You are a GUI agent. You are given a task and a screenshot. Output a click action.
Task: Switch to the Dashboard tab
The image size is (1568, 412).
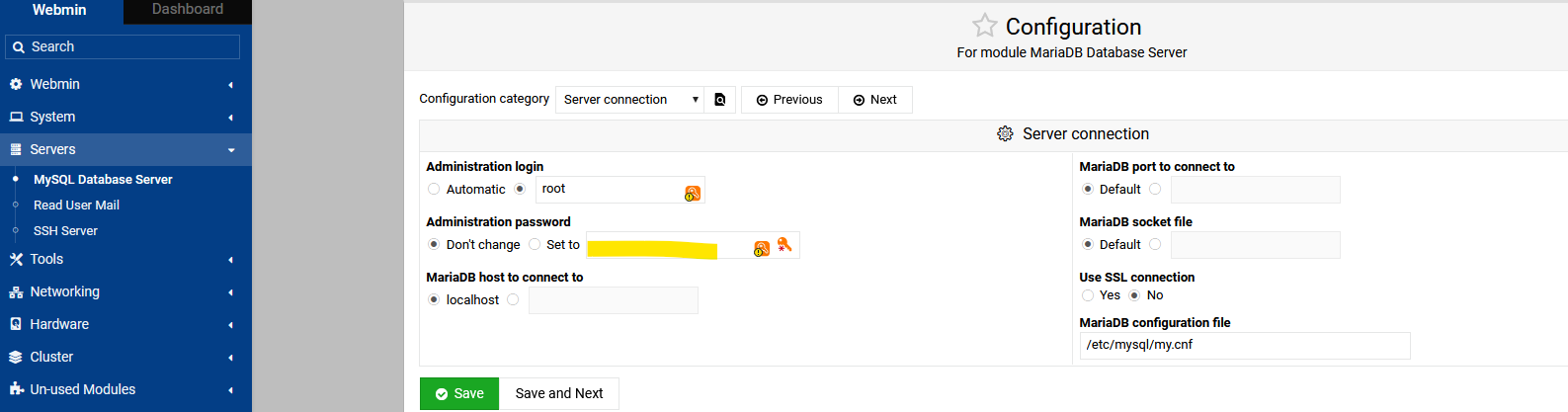188,10
